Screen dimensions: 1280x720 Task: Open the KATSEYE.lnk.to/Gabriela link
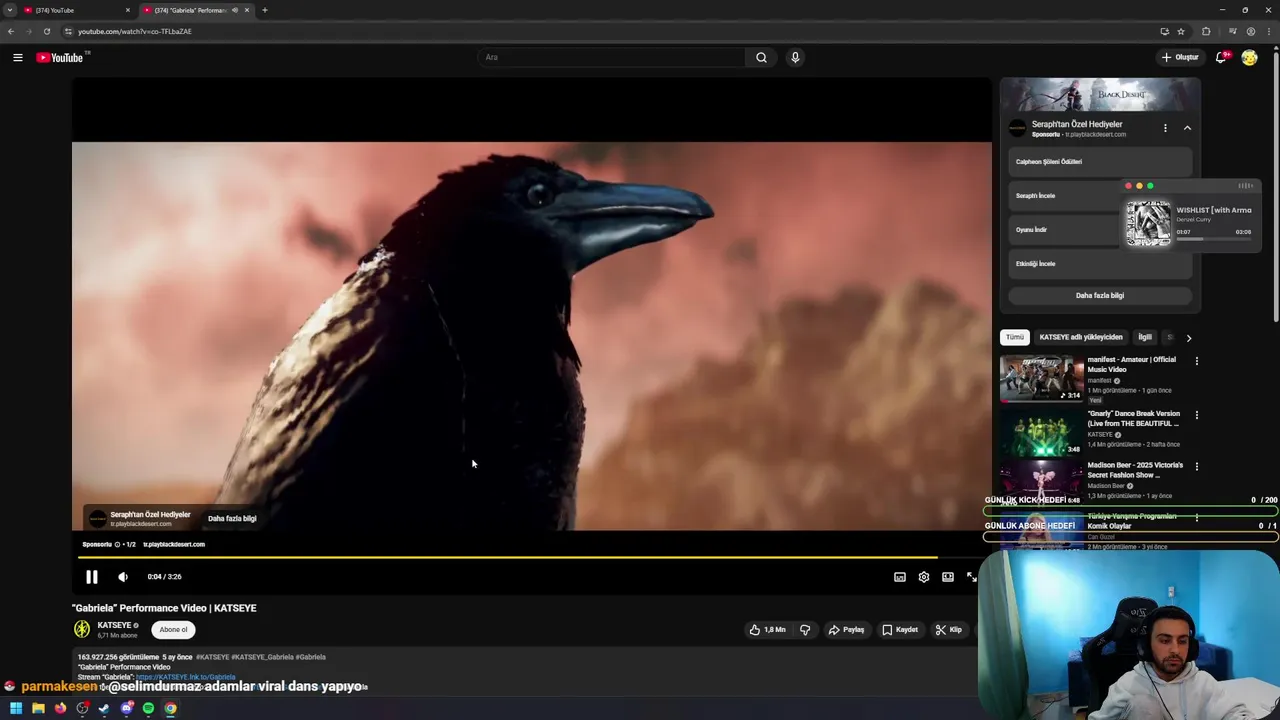pos(185,677)
